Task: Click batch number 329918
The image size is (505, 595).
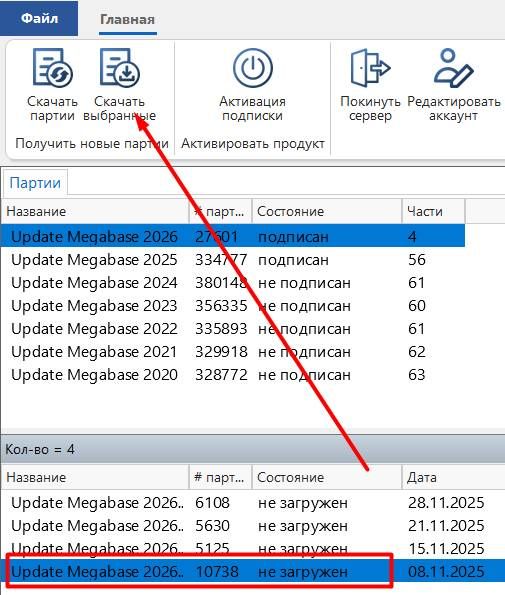Action: coord(221,352)
